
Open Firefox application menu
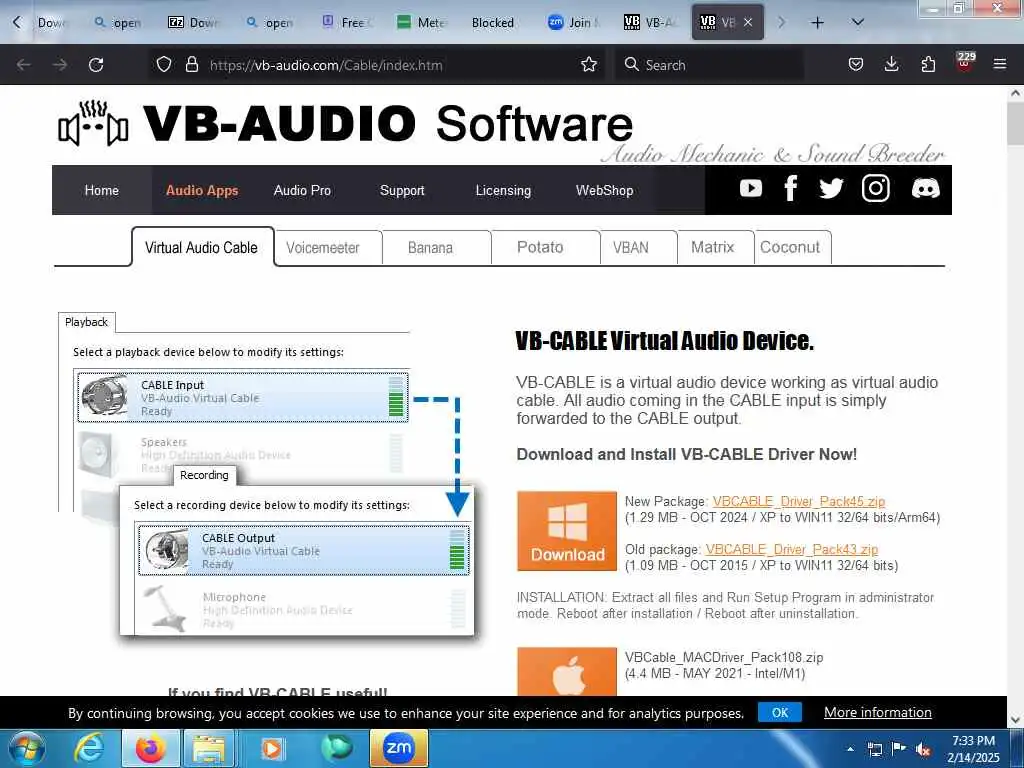click(x=999, y=65)
